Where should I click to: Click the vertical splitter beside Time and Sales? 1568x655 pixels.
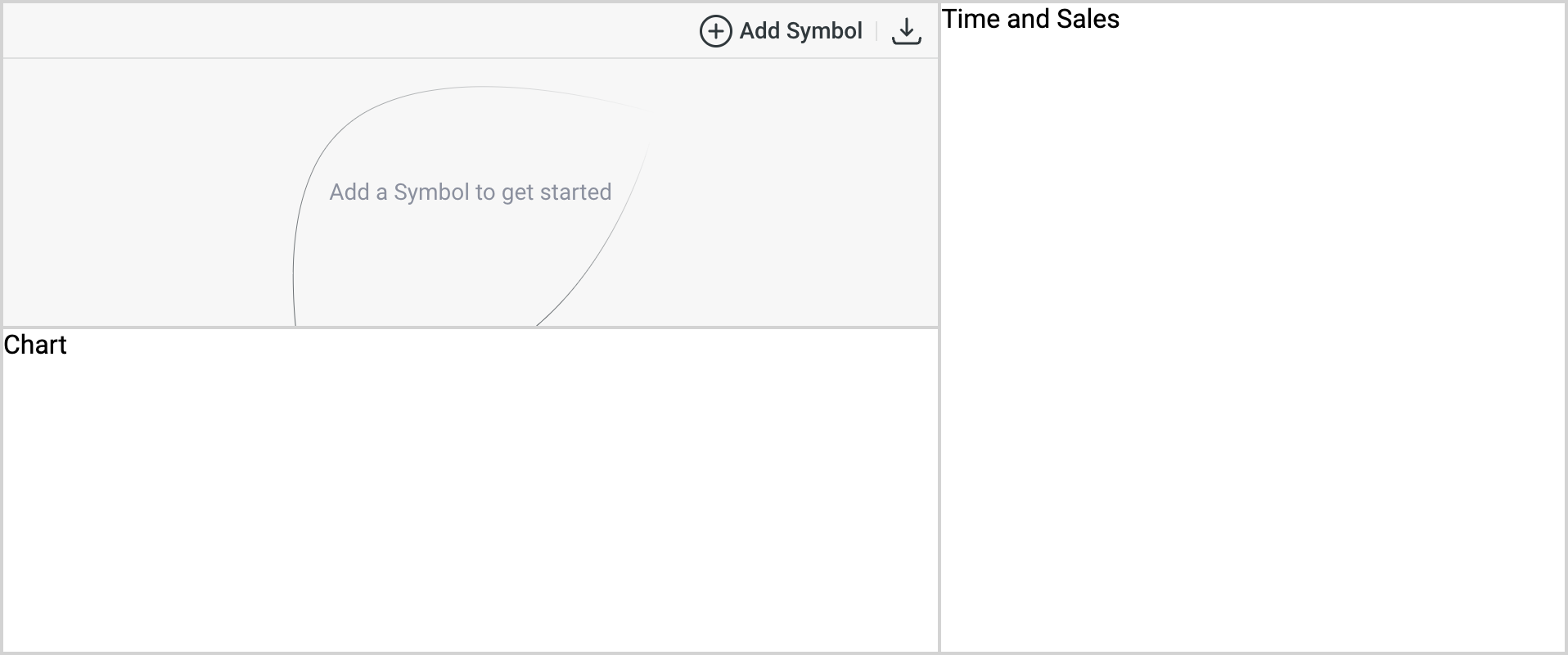tap(939, 327)
